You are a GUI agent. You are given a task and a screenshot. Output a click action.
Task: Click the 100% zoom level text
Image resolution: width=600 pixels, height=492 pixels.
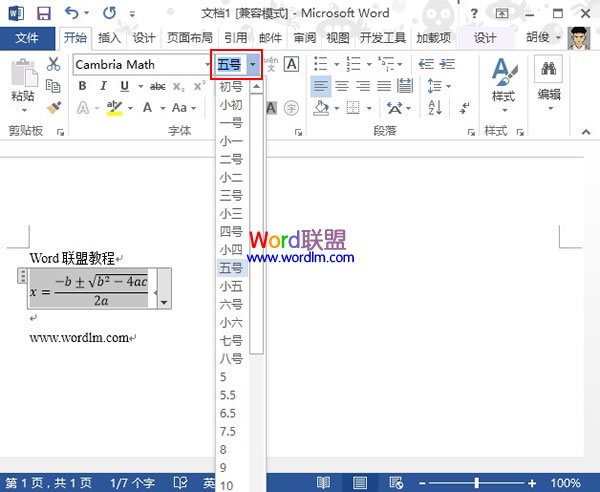[x=565, y=483]
